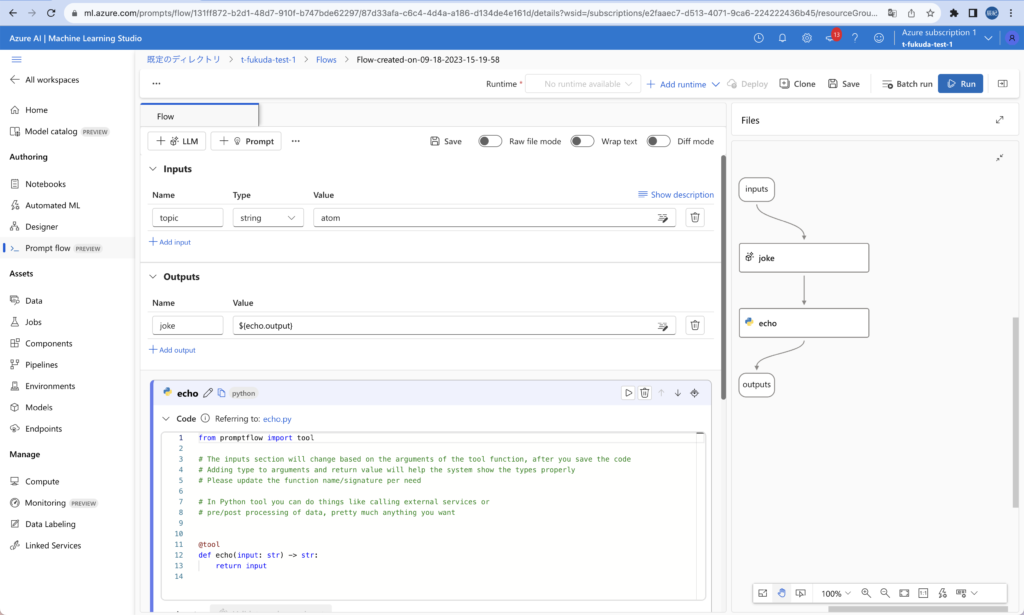Zoom out on the flow graph

click(884, 593)
